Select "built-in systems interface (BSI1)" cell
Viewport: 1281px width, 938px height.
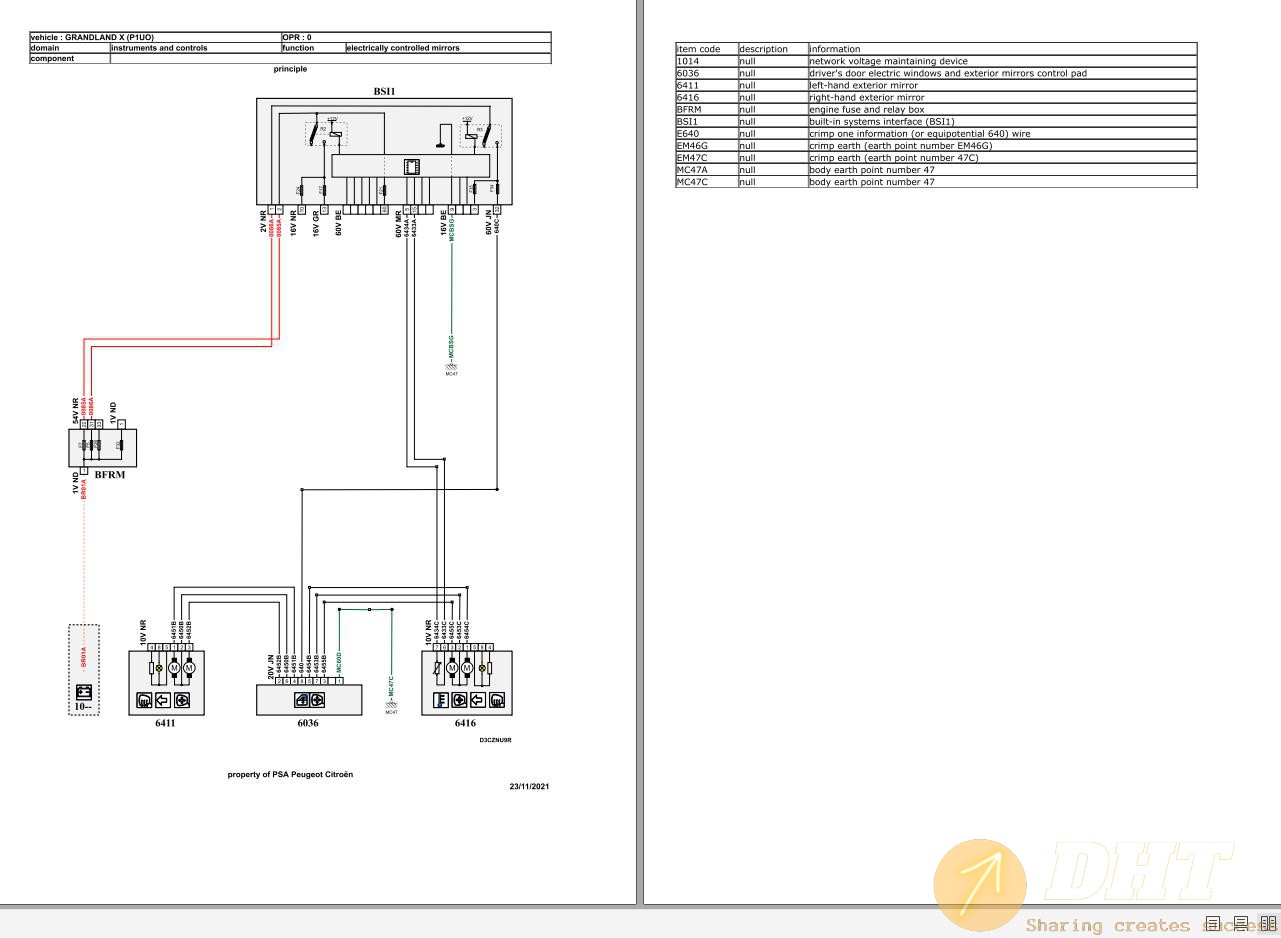(x=1002, y=121)
